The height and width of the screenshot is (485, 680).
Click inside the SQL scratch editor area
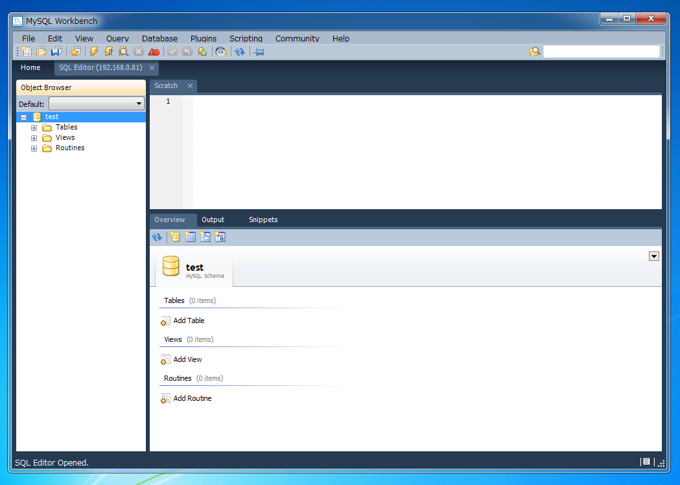coord(427,152)
